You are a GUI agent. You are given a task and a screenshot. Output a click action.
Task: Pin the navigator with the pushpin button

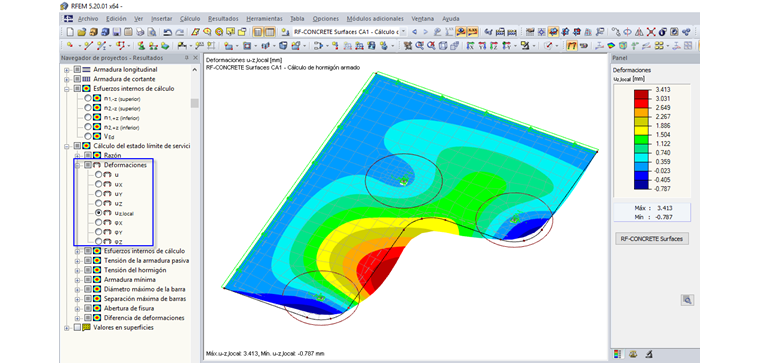pos(187,58)
